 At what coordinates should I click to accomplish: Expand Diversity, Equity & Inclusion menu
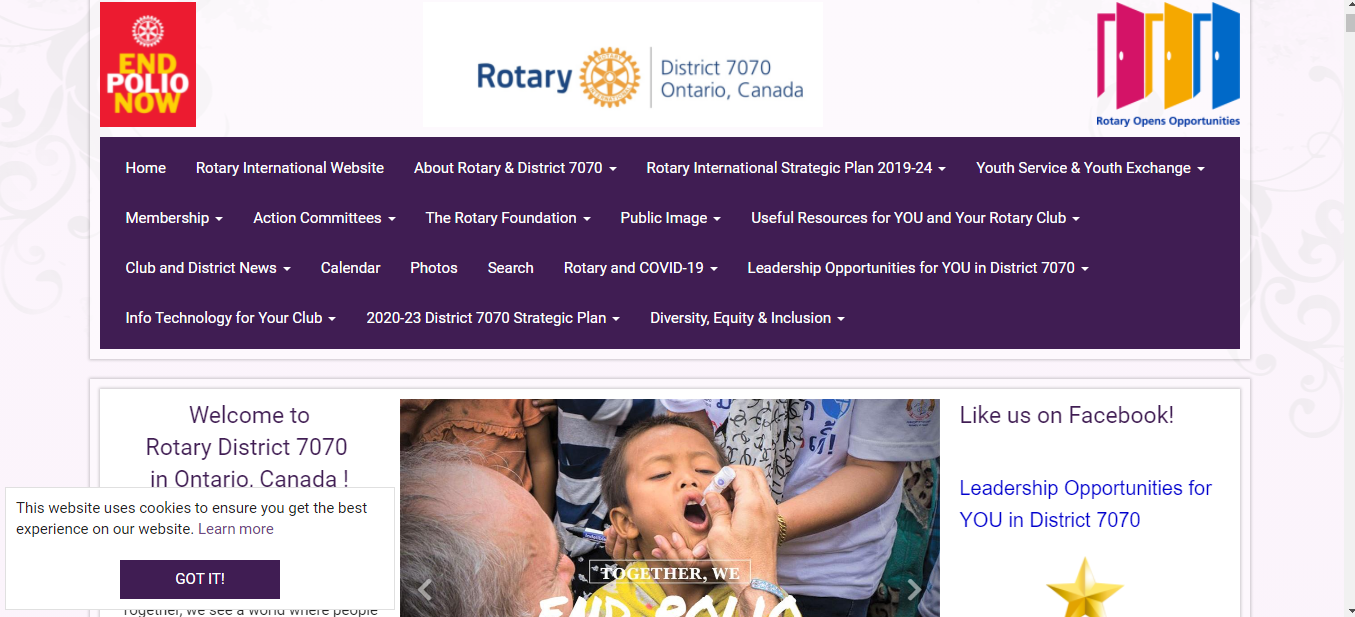(747, 318)
